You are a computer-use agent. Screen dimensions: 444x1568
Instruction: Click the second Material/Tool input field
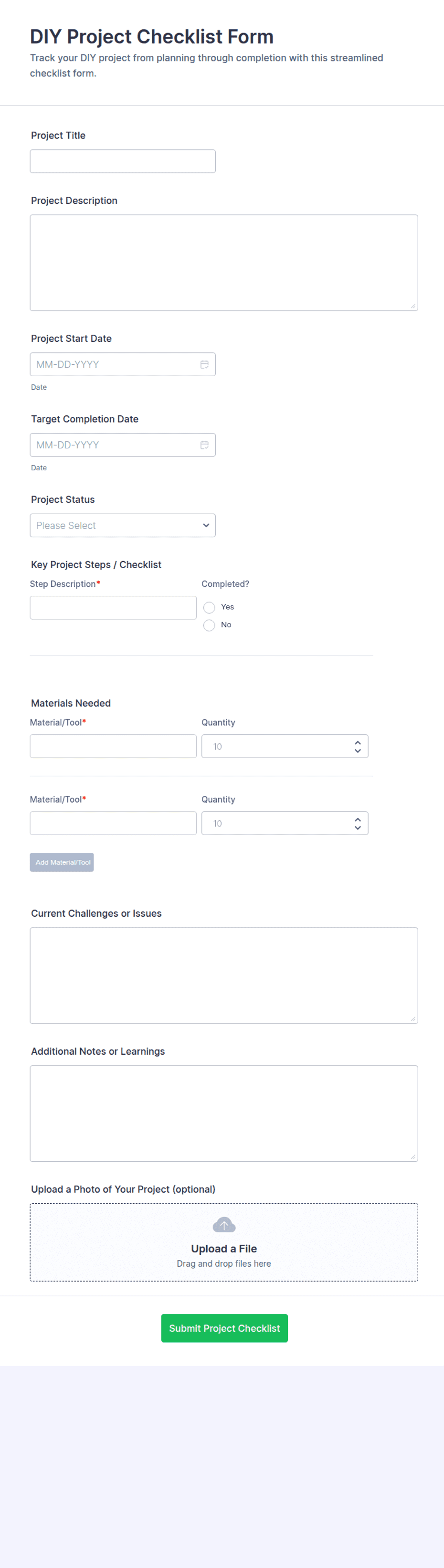click(x=113, y=823)
